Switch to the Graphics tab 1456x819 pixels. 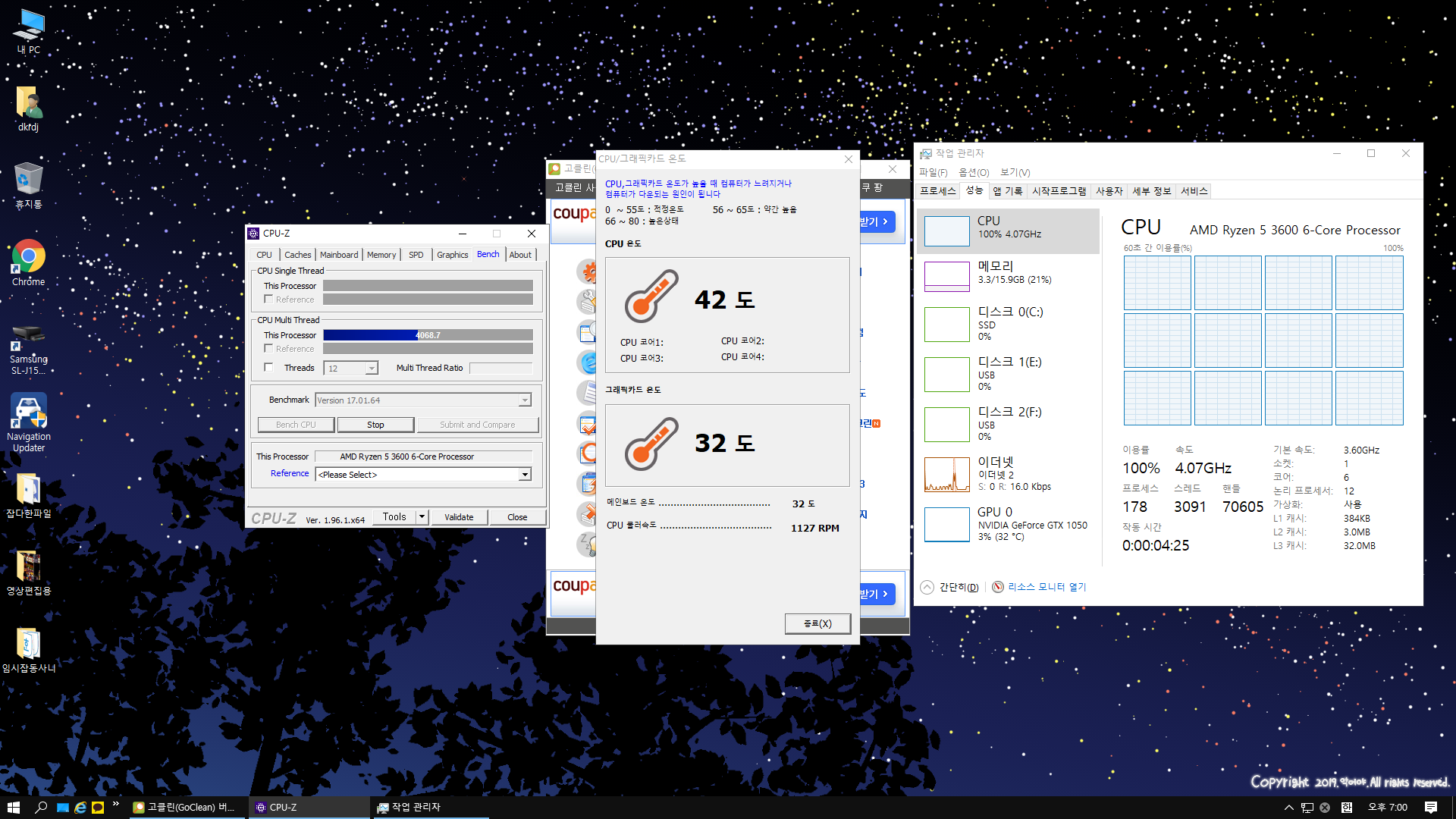tap(453, 255)
